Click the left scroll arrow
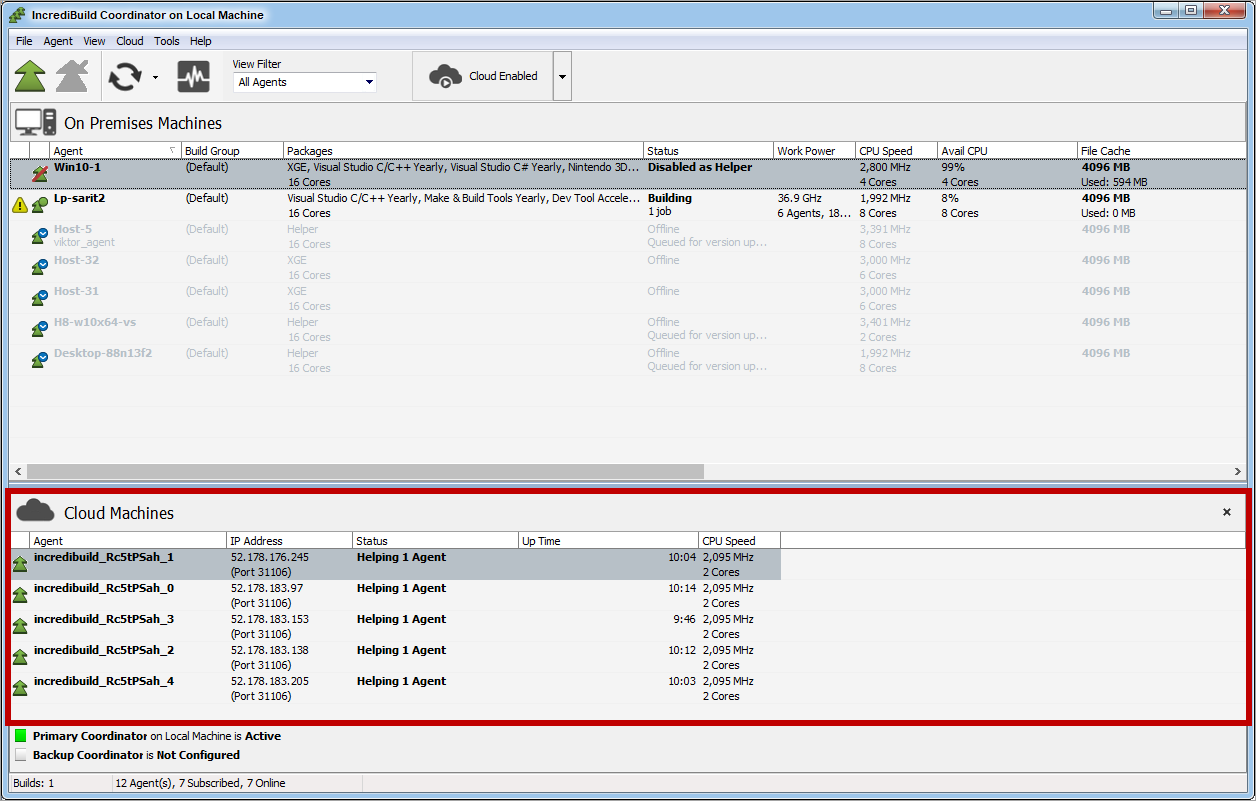The width and height of the screenshot is (1256, 801). pos(17,470)
